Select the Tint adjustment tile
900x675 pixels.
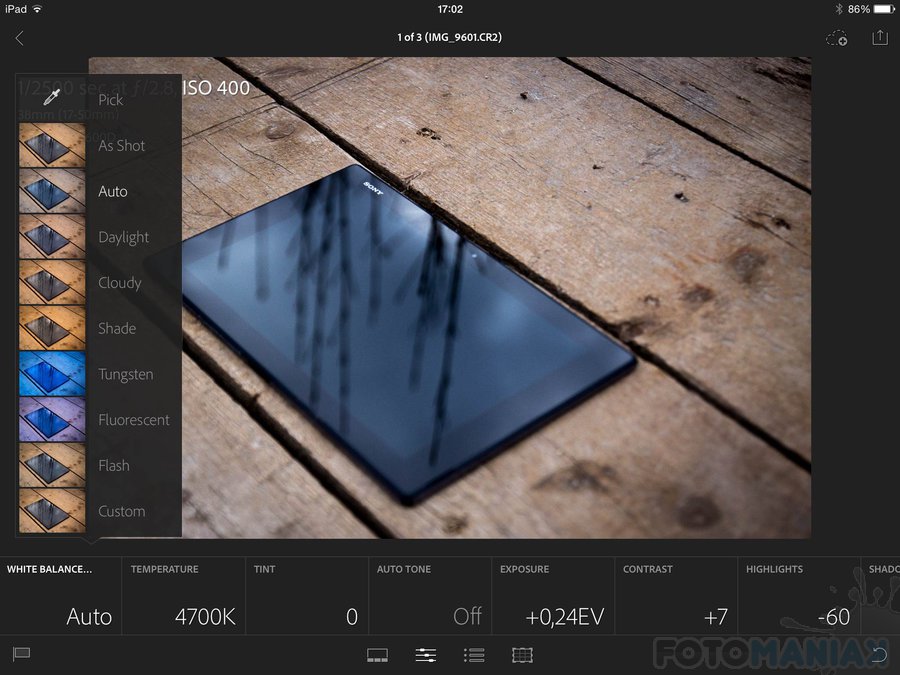pos(307,596)
